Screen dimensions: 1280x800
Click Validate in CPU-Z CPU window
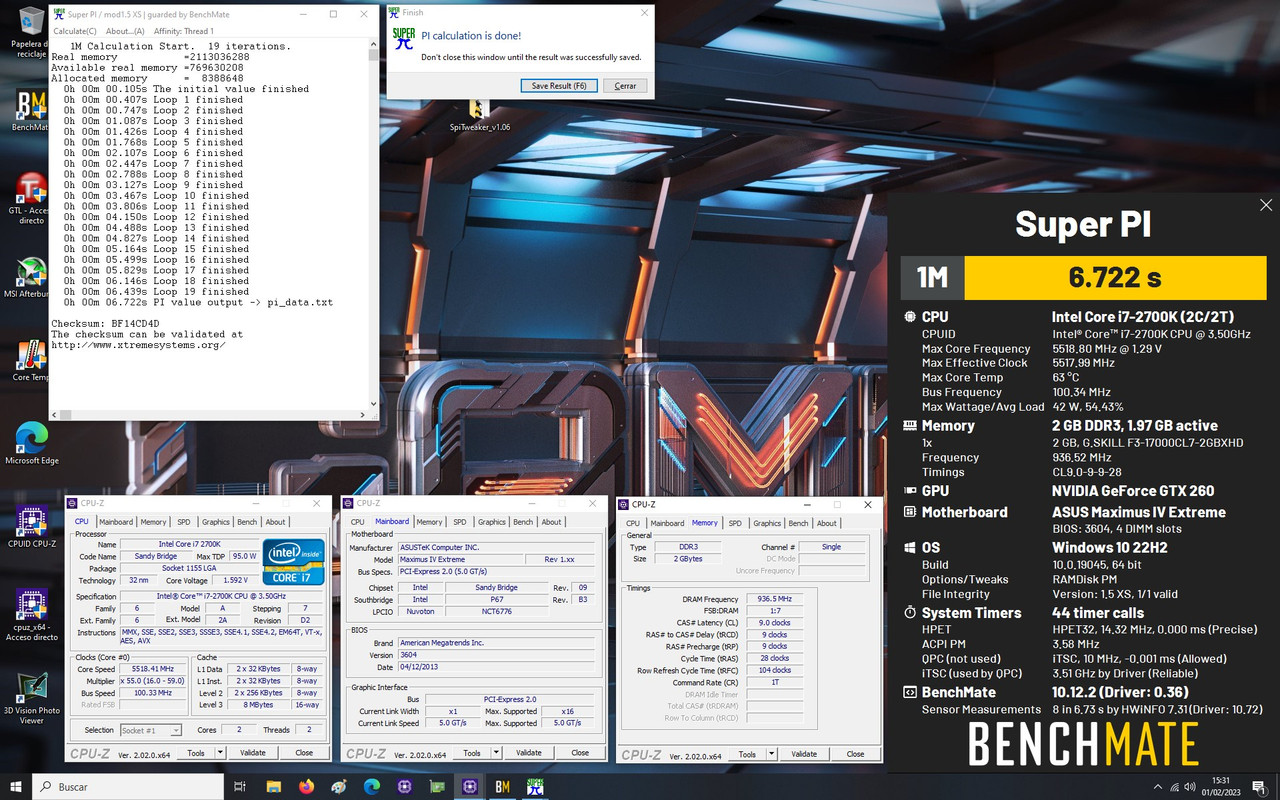pyautogui.click(x=253, y=753)
